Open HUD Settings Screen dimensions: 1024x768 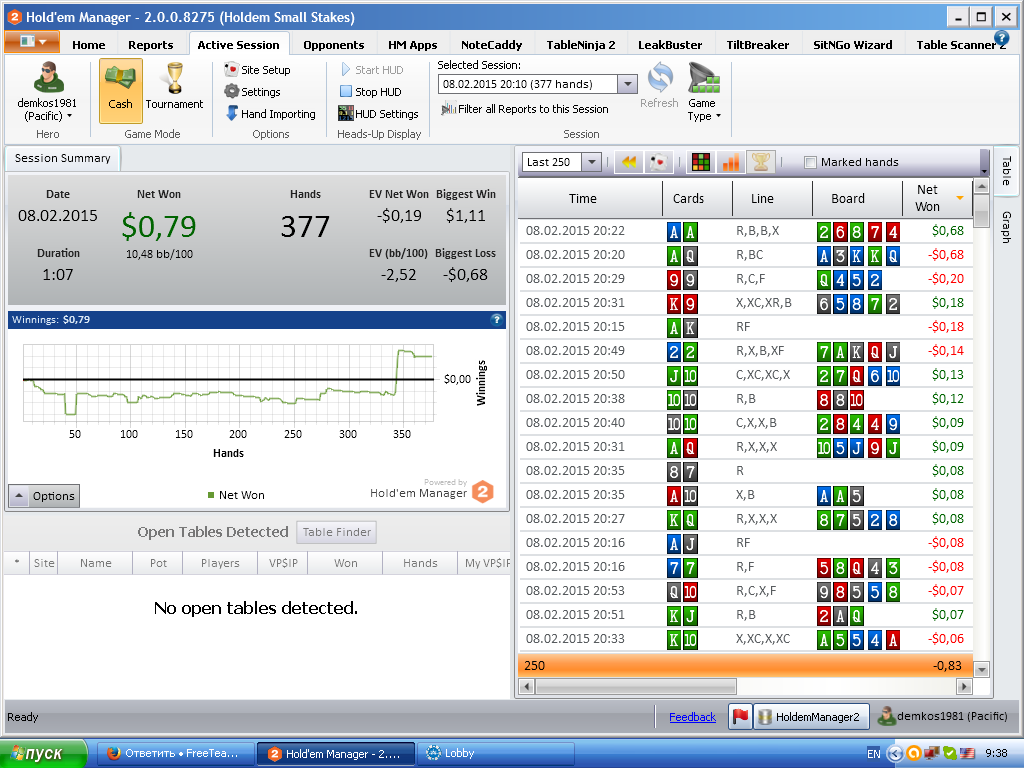tap(378, 114)
